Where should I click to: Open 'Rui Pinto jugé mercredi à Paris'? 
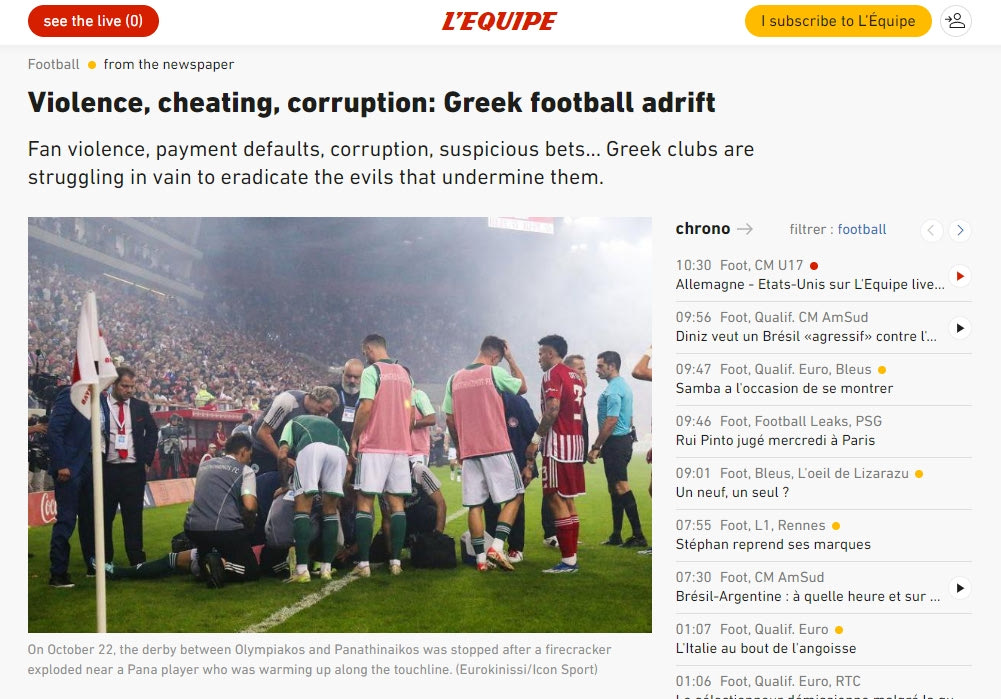(x=775, y=440)
